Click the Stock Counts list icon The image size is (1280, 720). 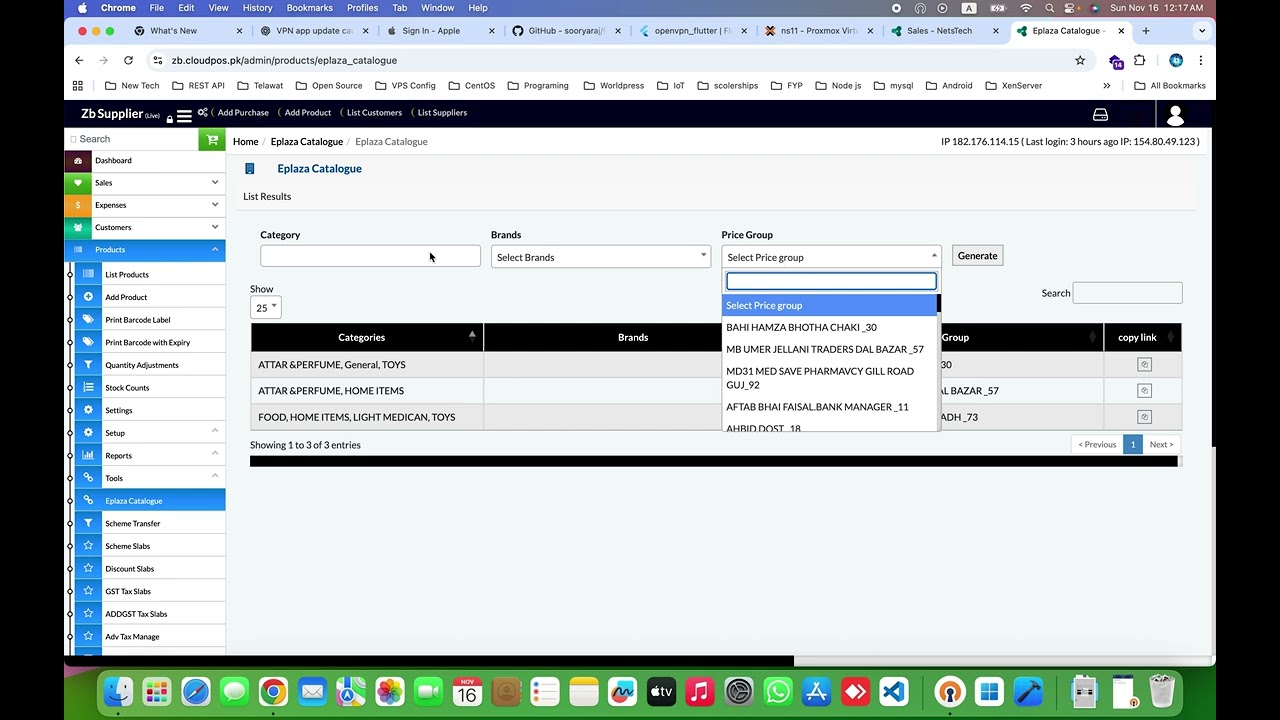[88, 388]
